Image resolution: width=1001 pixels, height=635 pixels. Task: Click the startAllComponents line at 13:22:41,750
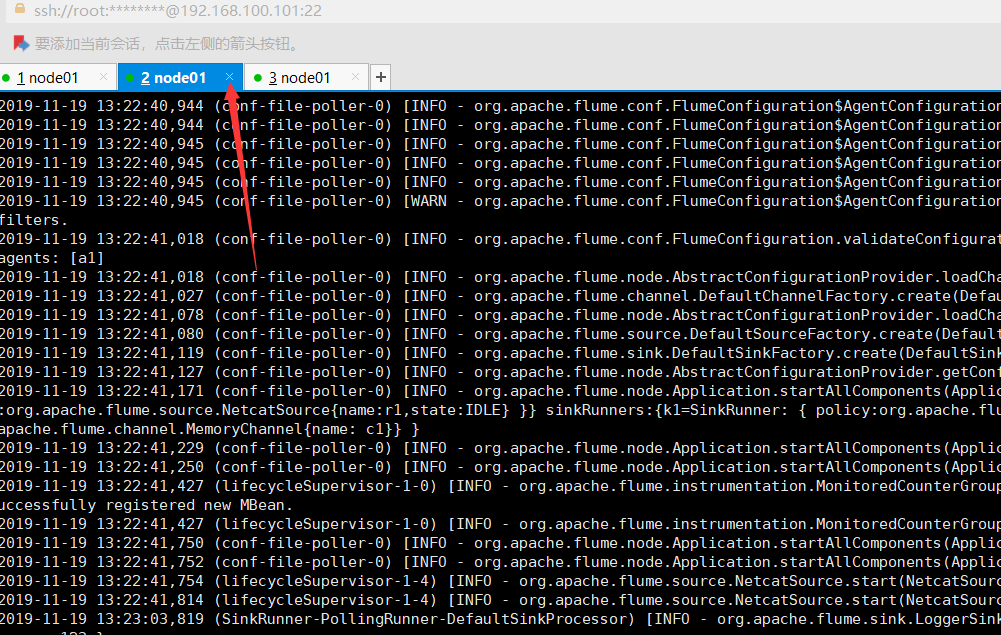tap(500, 543)
